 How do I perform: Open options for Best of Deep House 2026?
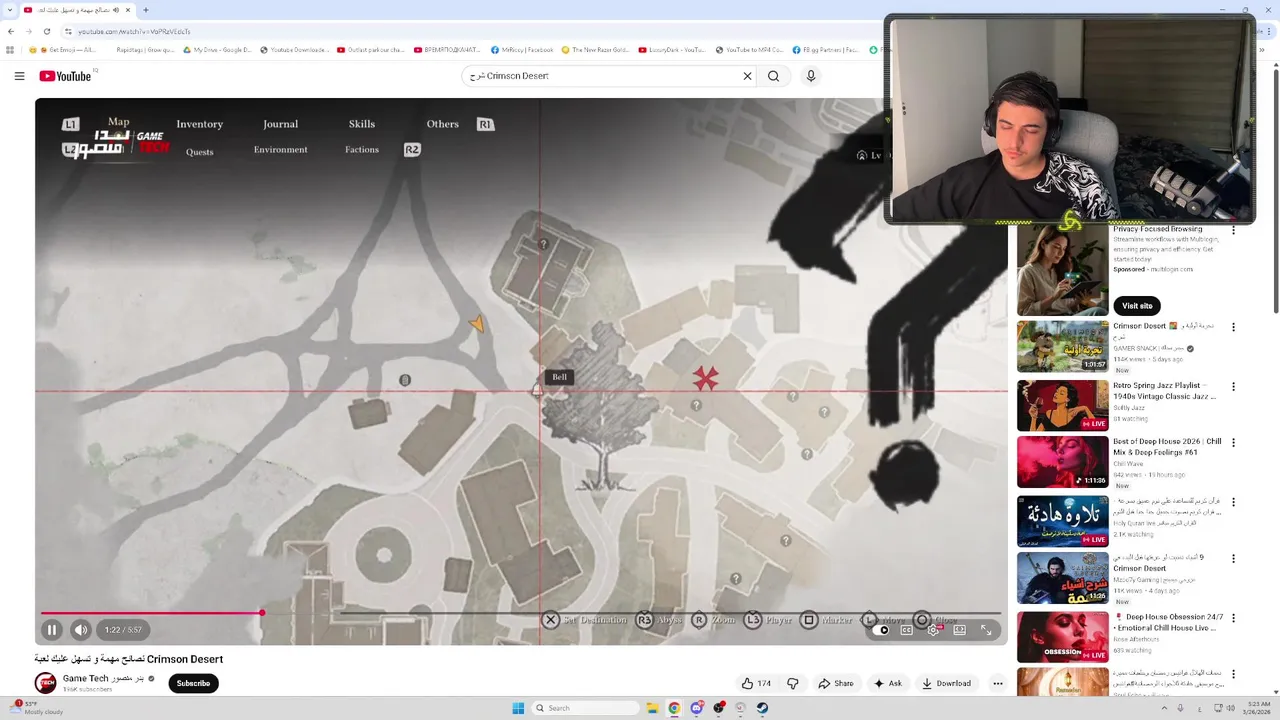pos(1233,442)
